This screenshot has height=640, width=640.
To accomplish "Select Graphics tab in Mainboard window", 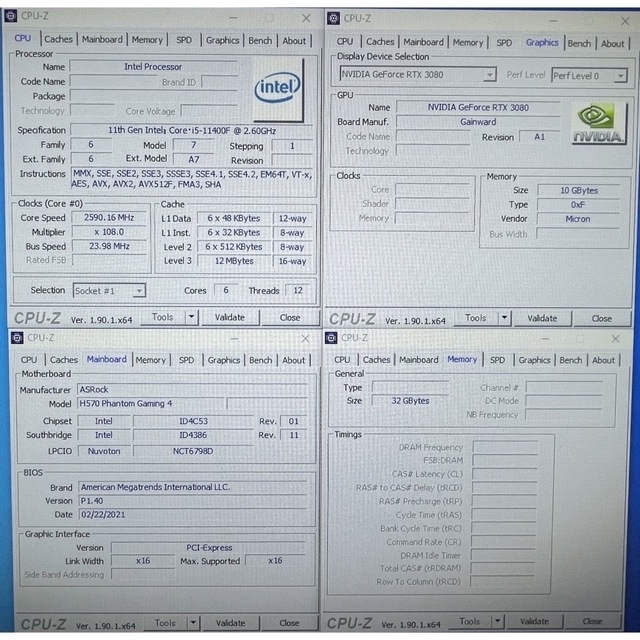I will pyautogui.click(x=223, y=360).
